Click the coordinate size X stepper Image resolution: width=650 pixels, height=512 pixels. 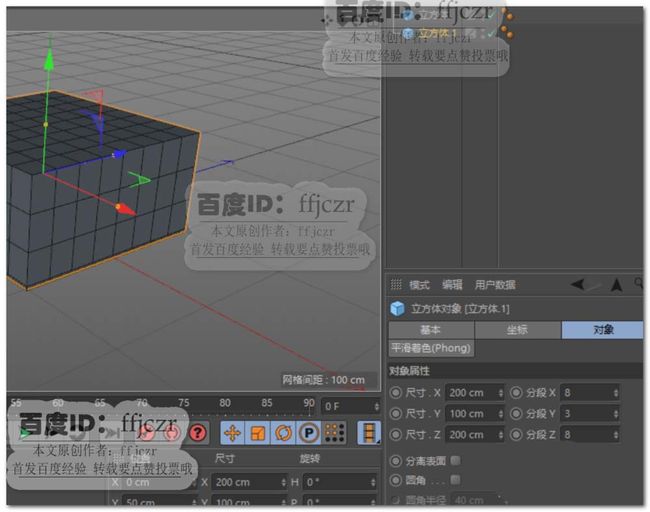283,482
